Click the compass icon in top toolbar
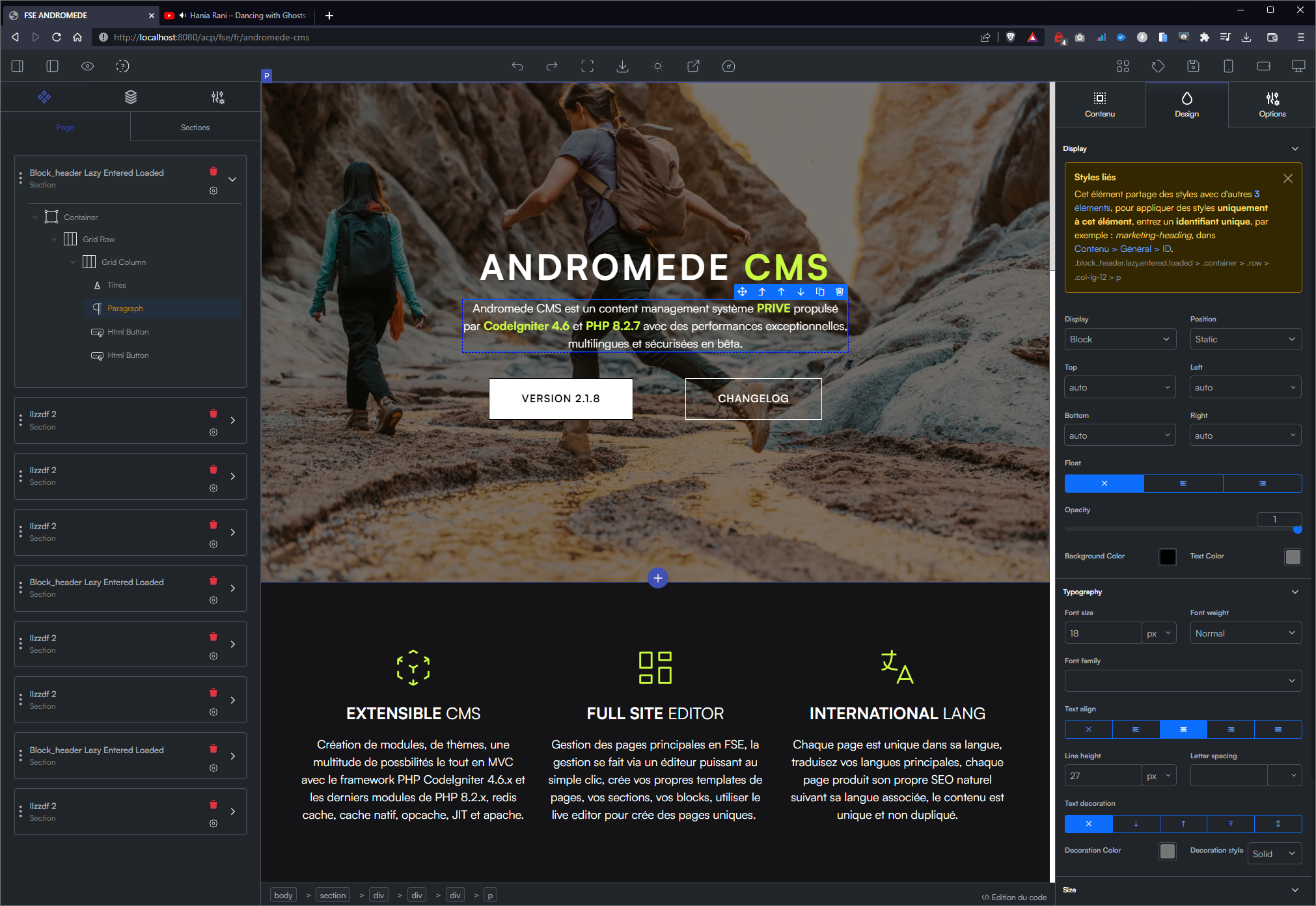Image resolution: width=1316 pixels, height=906 pixels. pyautogui.click(x=729, y=66)
